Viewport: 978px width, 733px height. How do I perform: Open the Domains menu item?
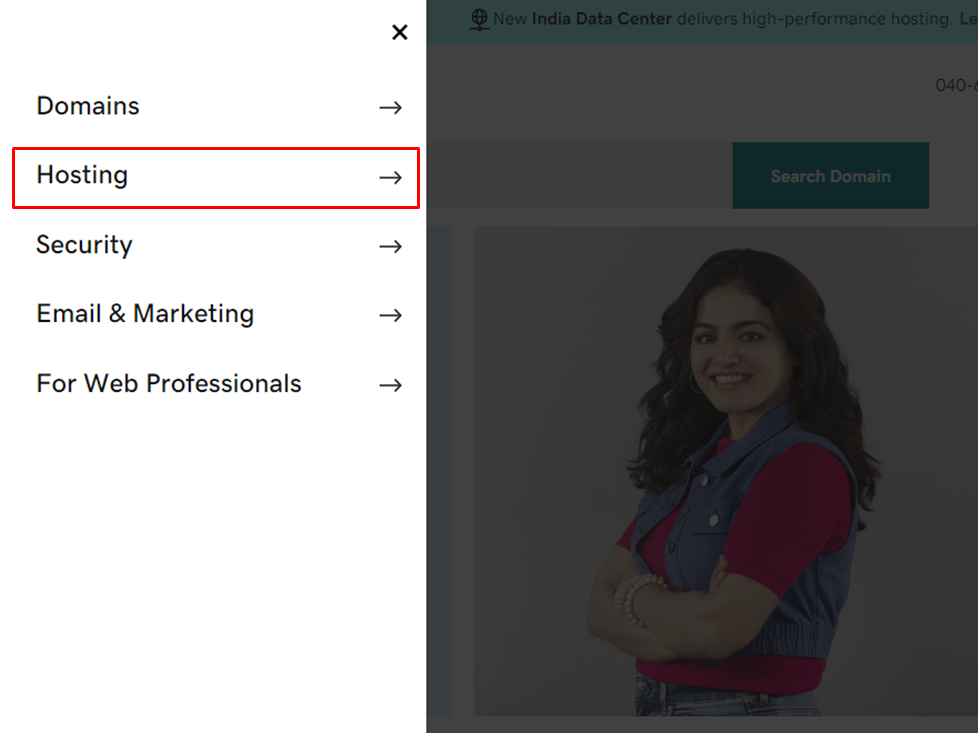point(88,106)
